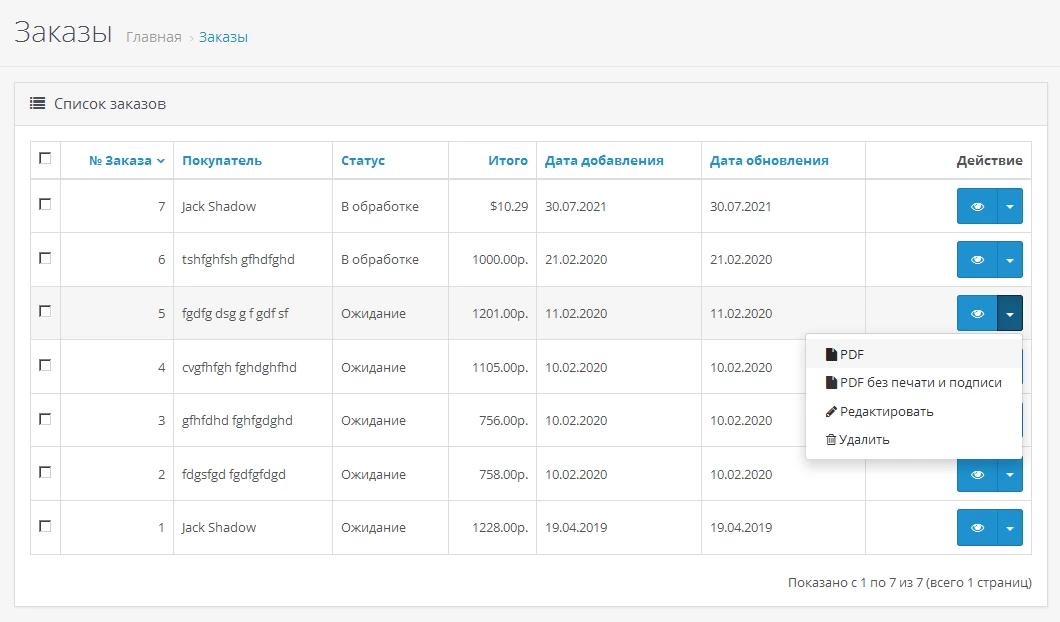1060x622 pixels.
Task: Choose PDF без печати и подписи option
Action: point(913,383)
